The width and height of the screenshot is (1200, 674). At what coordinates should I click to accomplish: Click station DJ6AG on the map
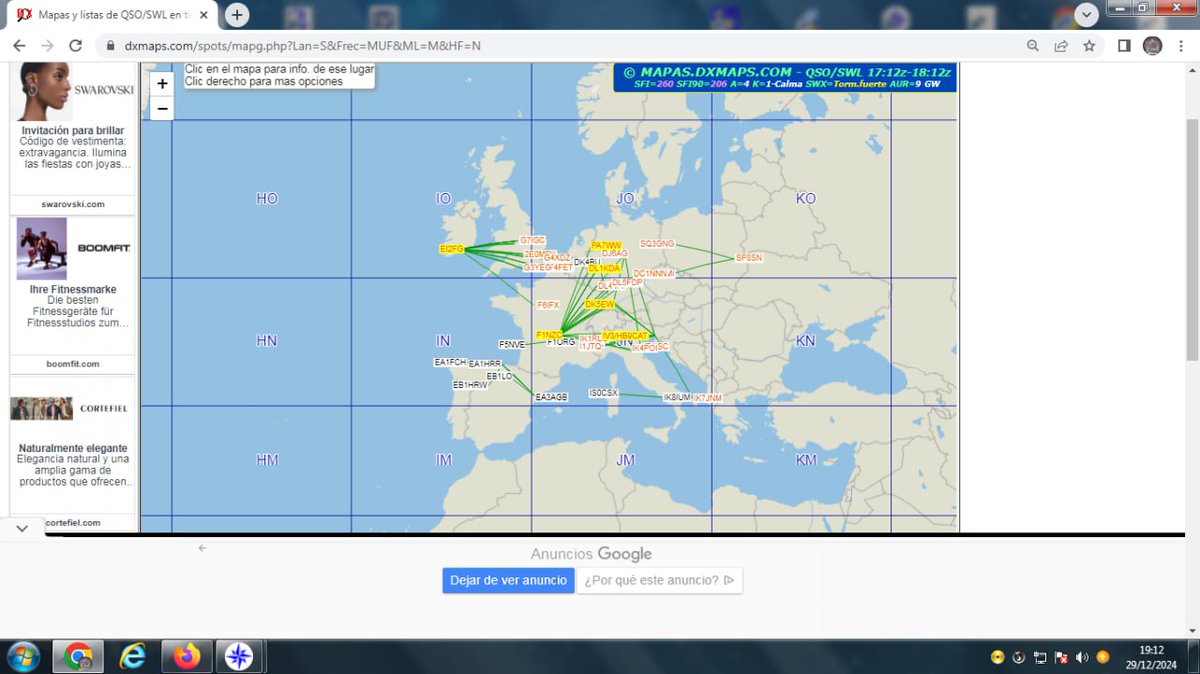click(x=615, y=253)
